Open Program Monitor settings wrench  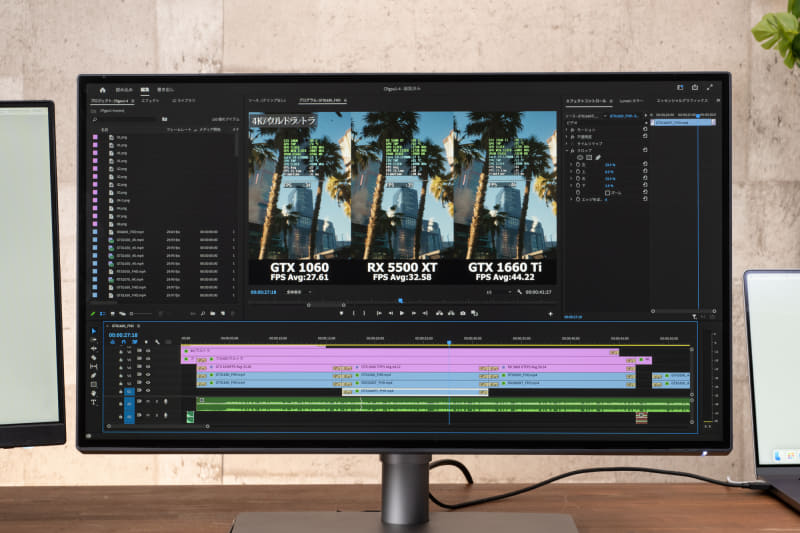click(519, 292)
